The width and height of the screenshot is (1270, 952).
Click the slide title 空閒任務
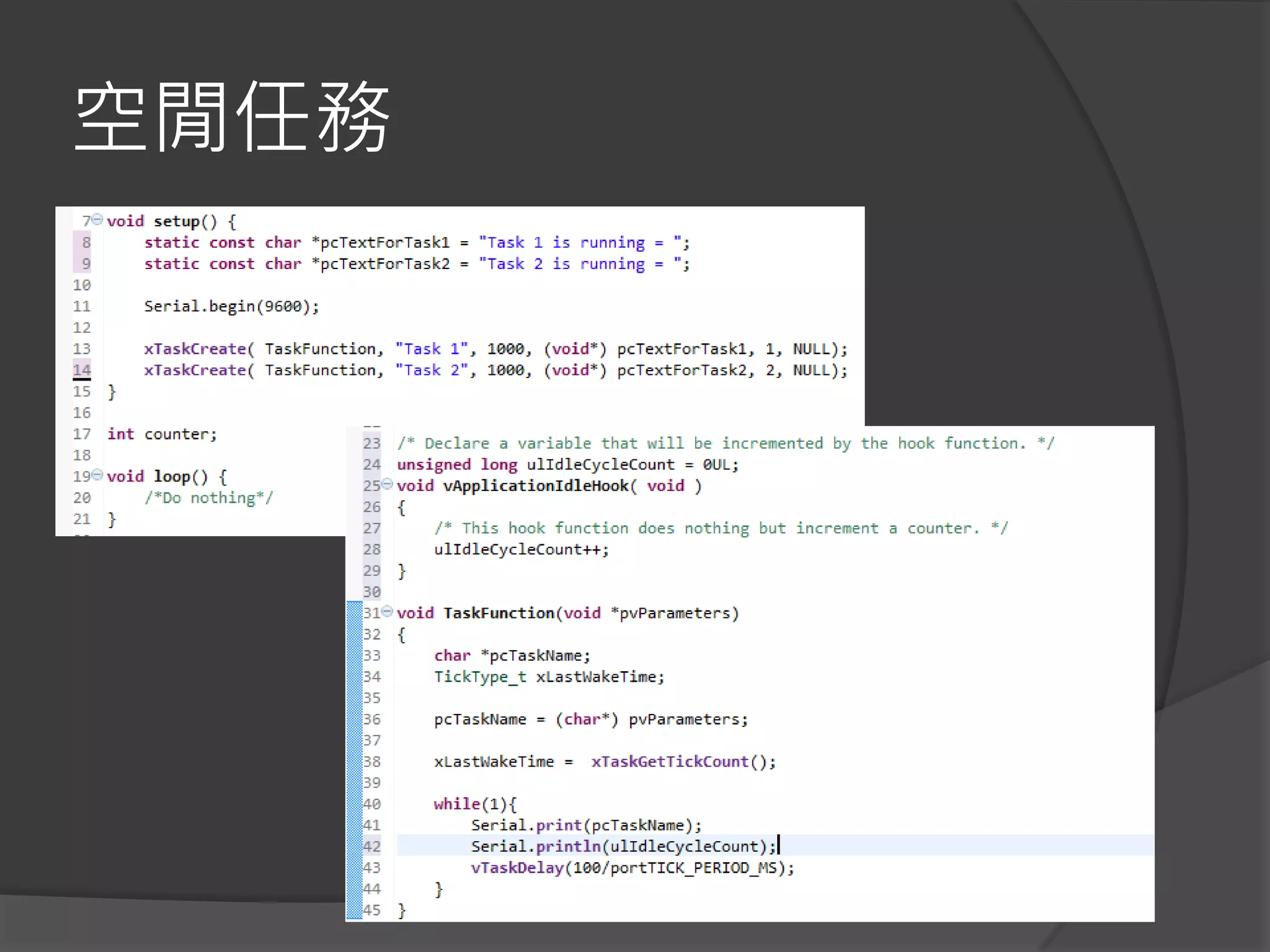[232, 117]
